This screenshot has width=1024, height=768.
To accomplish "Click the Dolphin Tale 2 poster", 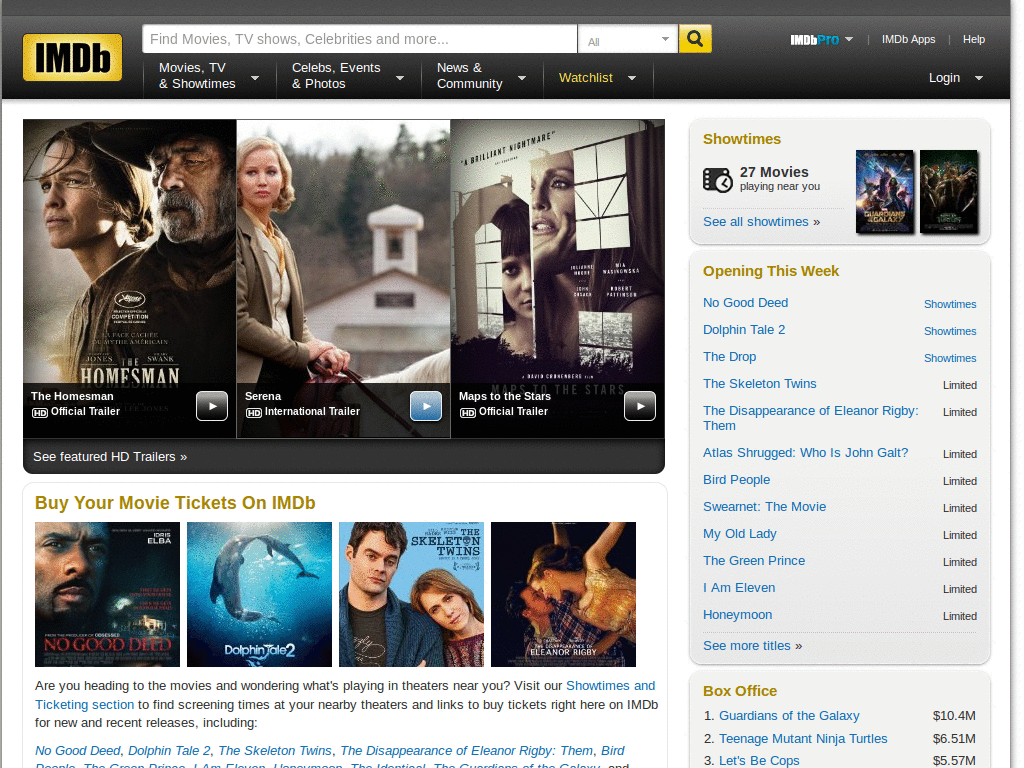I will tap(259, 594).
